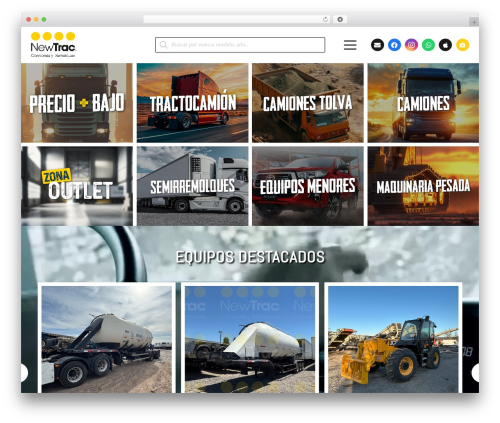Viewport: 500px width, 423px height.
Task: Click the Equipos Destacados heading
Action: pyautogui.click(x=250, y=257)
